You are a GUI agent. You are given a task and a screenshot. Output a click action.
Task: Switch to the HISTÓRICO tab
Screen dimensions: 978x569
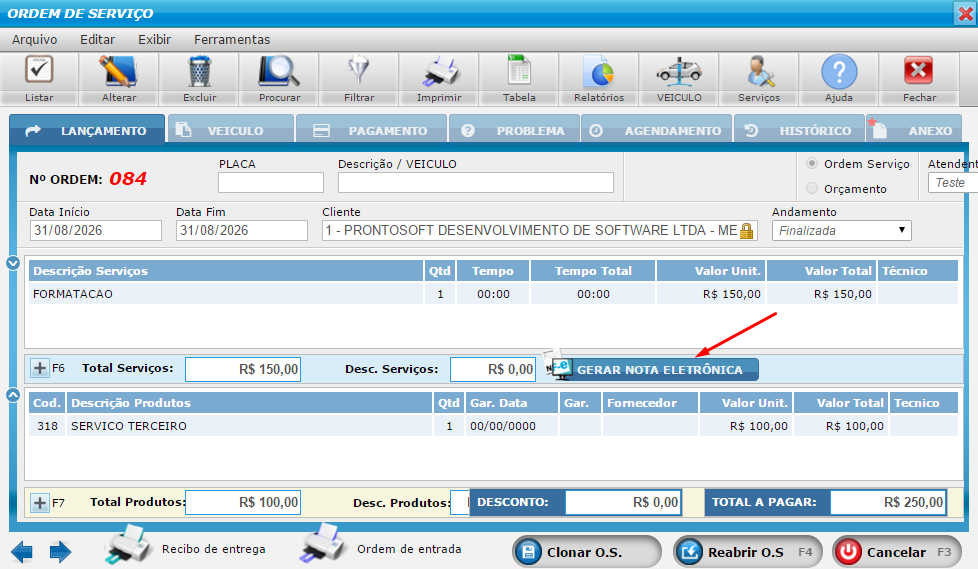799,130
